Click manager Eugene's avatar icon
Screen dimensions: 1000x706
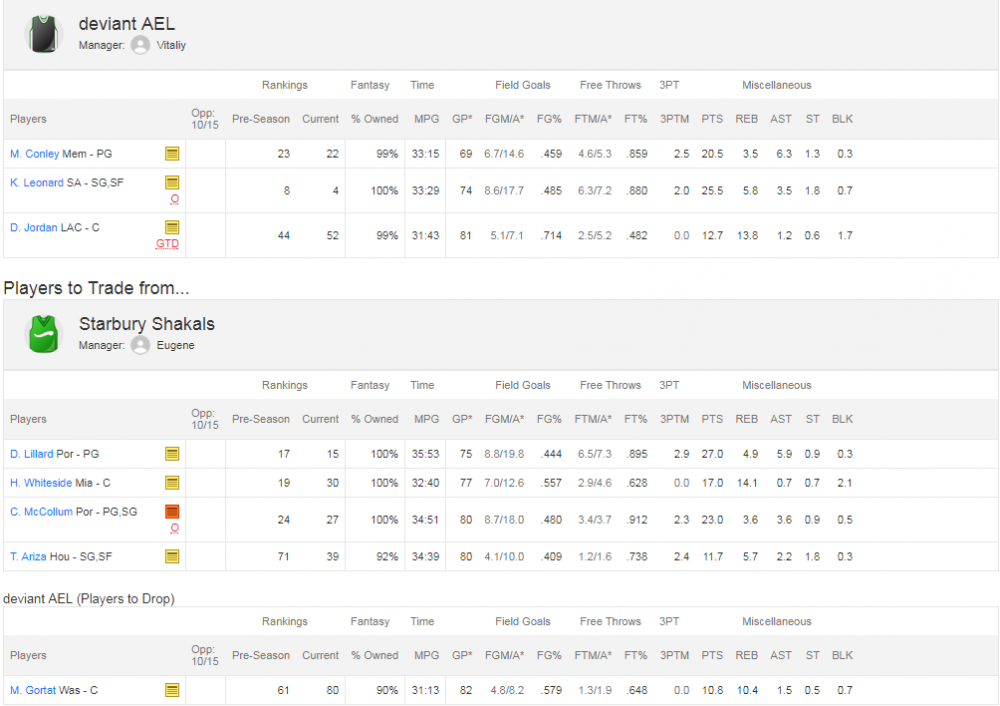click(x=140, y=345)
